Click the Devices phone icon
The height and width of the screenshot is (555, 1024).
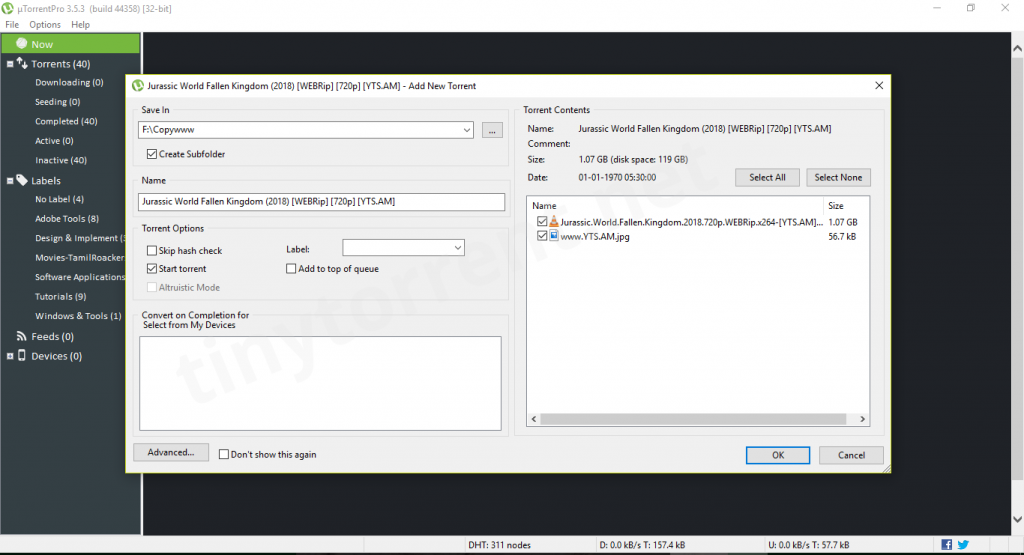coord(22,356)
